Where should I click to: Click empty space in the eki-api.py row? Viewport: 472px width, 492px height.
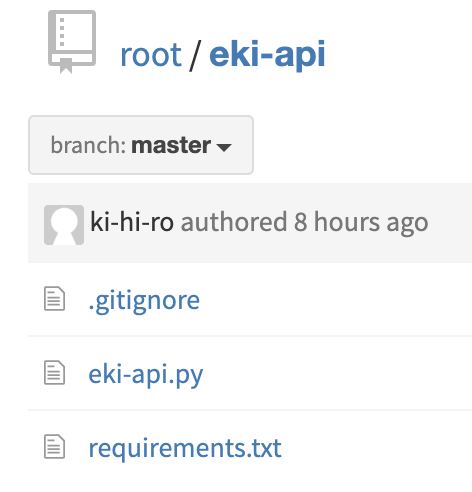pos(337,373)
